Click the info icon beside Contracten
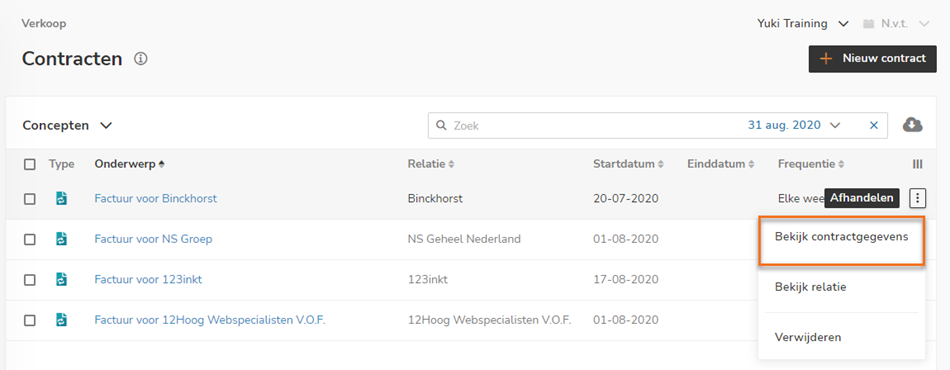950x370 pixels. (x=141, y=59)
